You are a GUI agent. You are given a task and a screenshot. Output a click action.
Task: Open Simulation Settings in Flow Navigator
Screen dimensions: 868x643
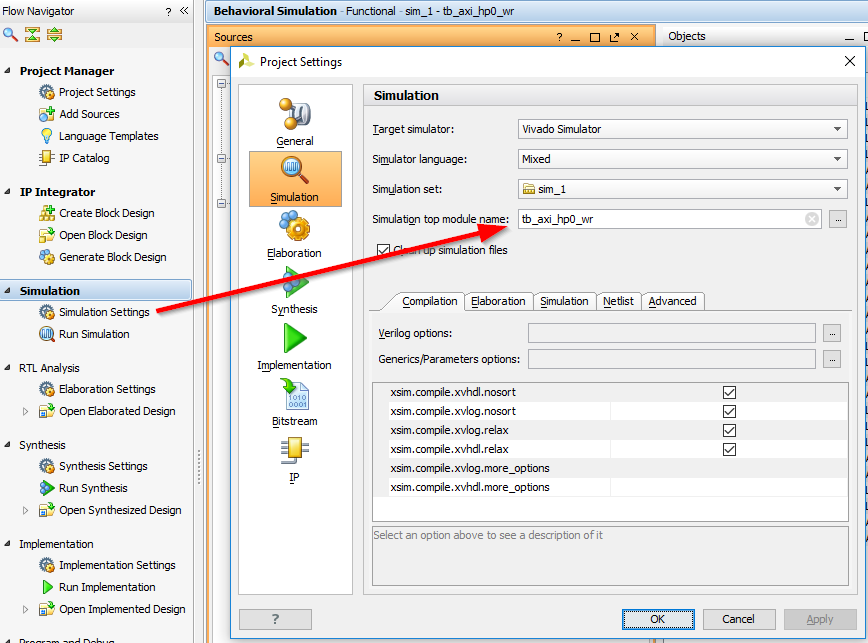pos(104,312)
